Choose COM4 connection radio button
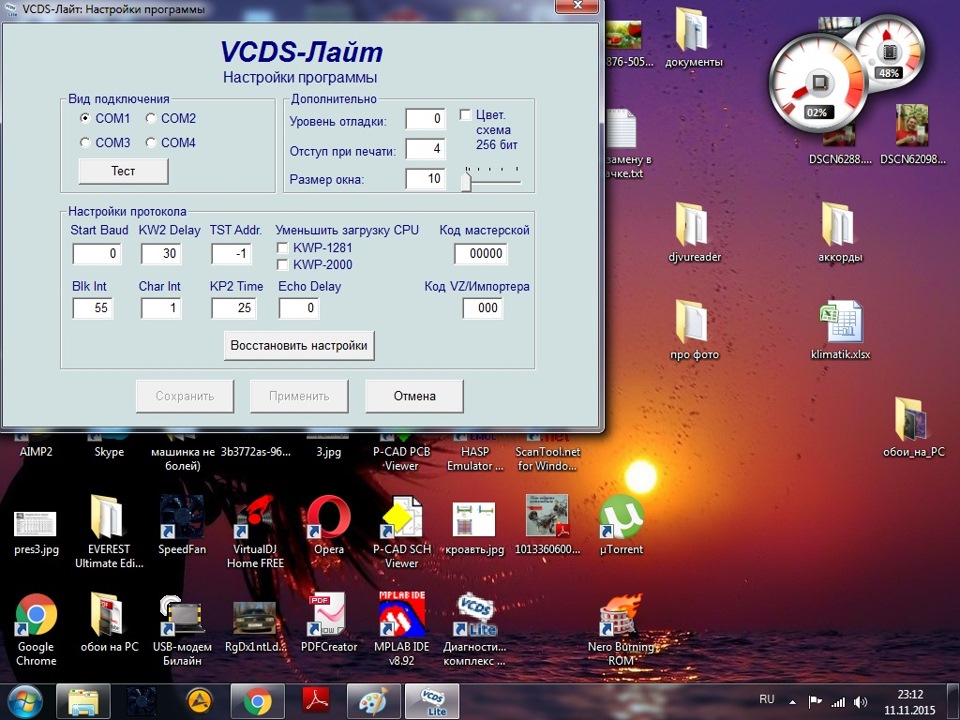The image size is (960, 720). click(151, 143)
